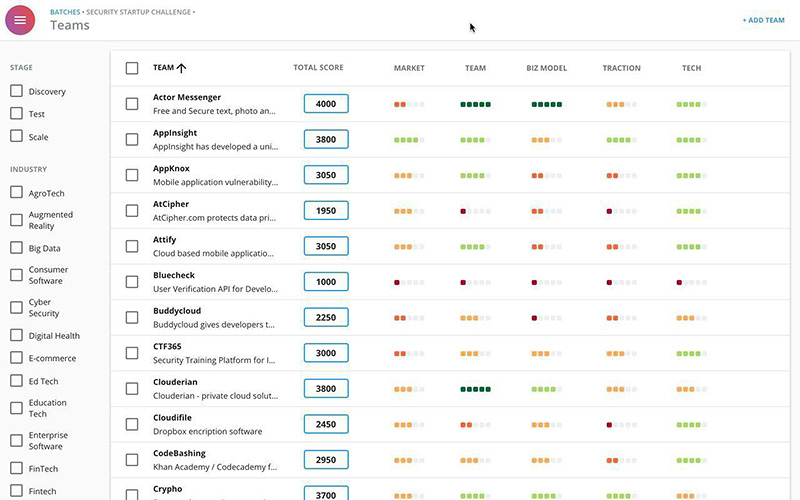This screenshot has height=500, width=800.
Task: Sort by Total Score column header
Action: [318, 67]
